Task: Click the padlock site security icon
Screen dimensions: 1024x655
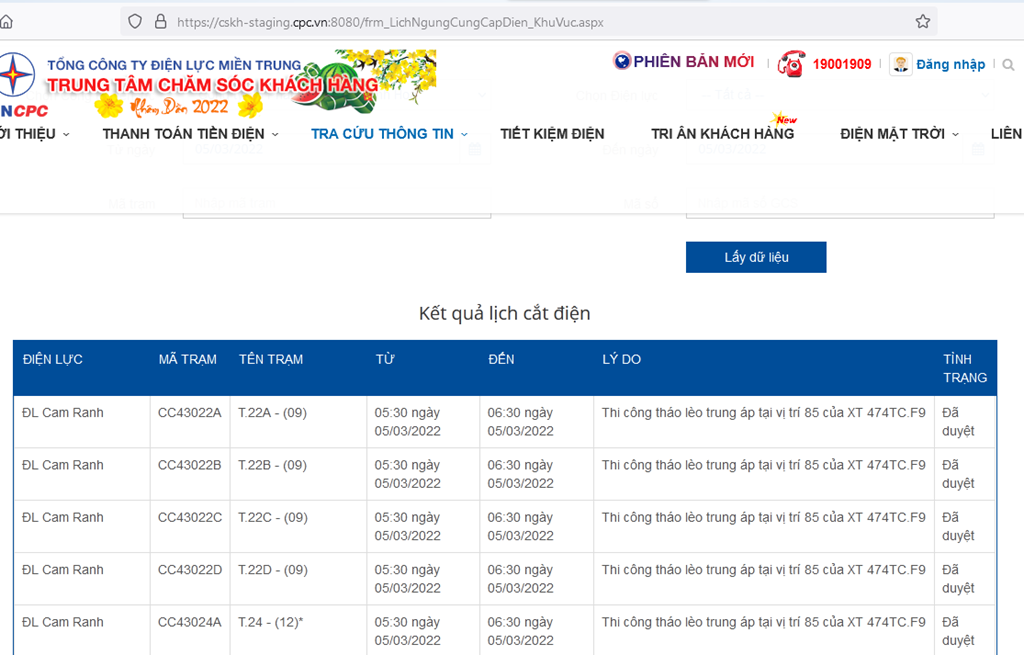Action: [160, 21]
